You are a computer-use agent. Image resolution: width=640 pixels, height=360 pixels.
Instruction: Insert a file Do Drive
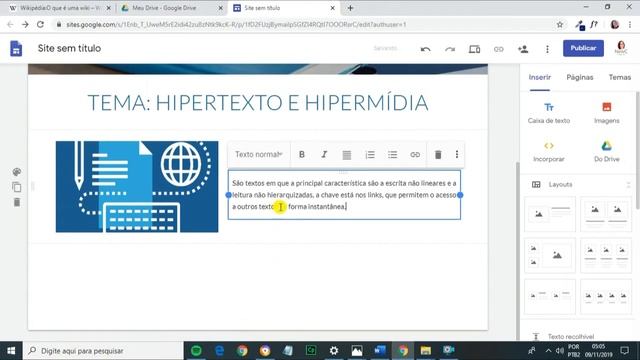click(x=607, y=151)
